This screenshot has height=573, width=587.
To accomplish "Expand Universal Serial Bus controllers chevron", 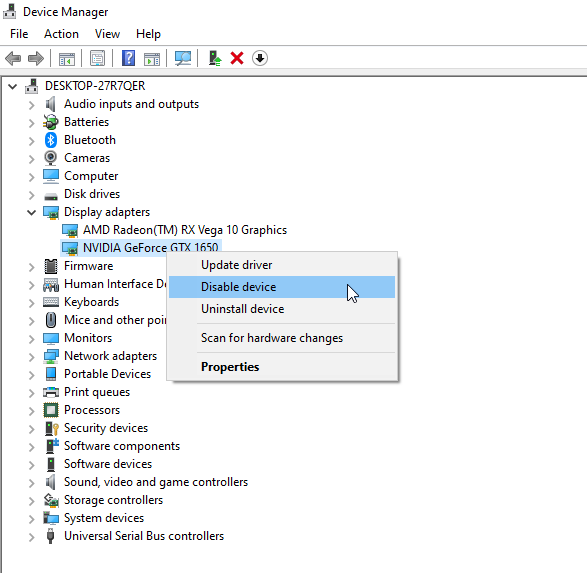I will [31, 537].
